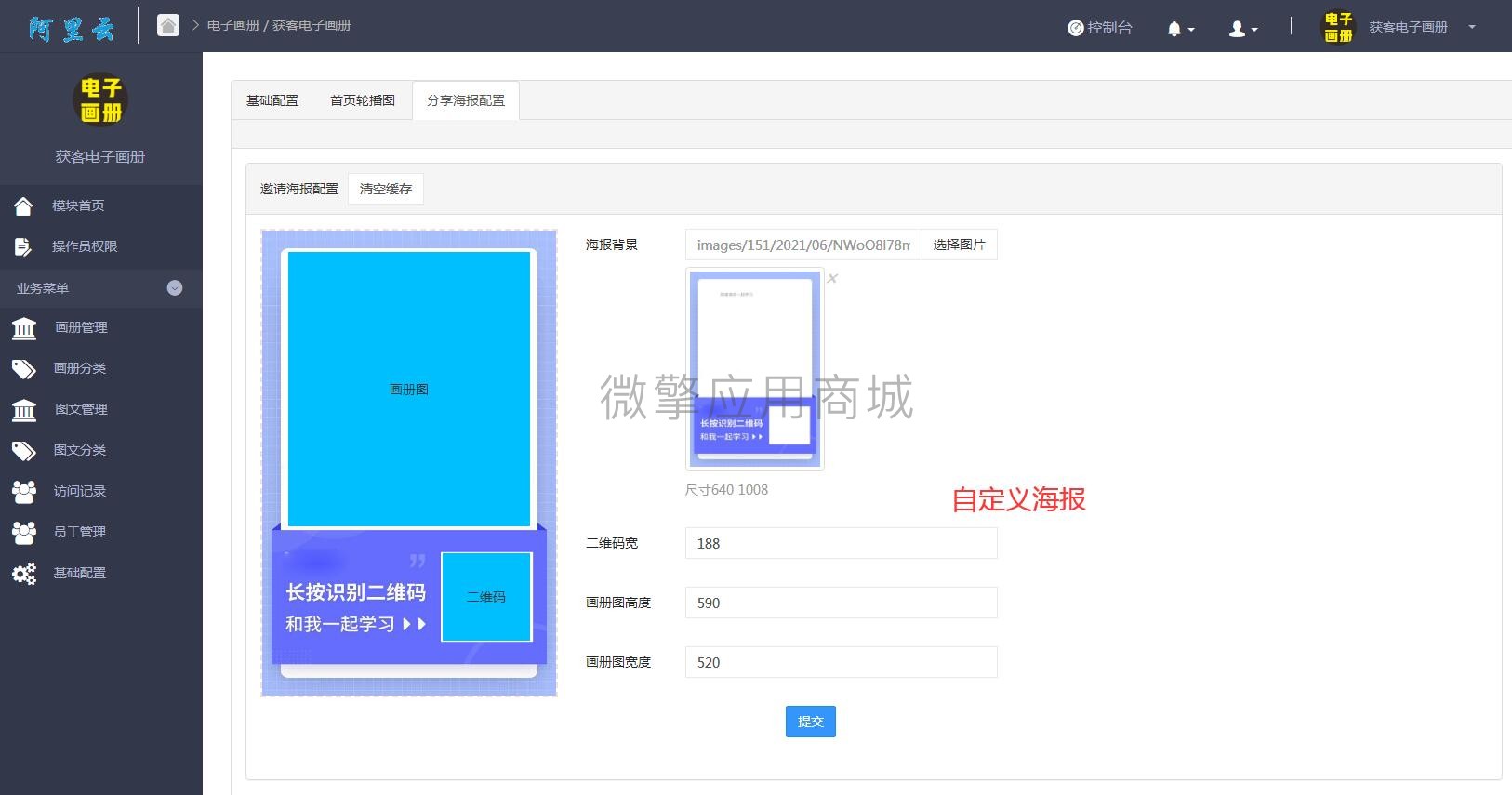This screenshot has height=795, width=1512.
Task: Click the 选择图片 button
Action: 959,245
